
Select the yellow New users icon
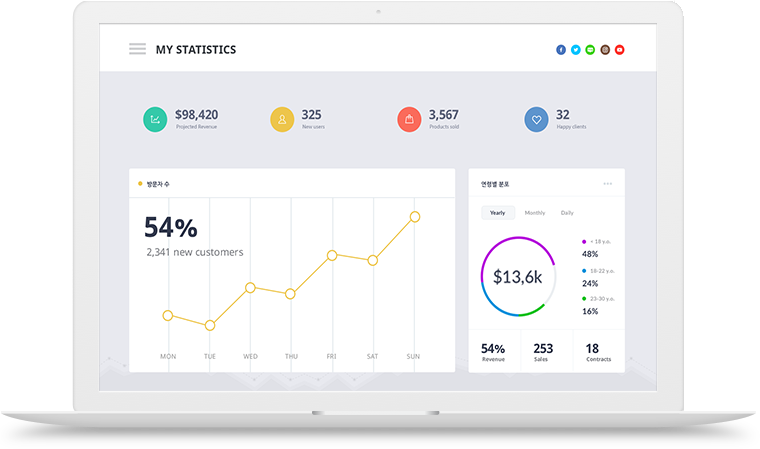282,119
